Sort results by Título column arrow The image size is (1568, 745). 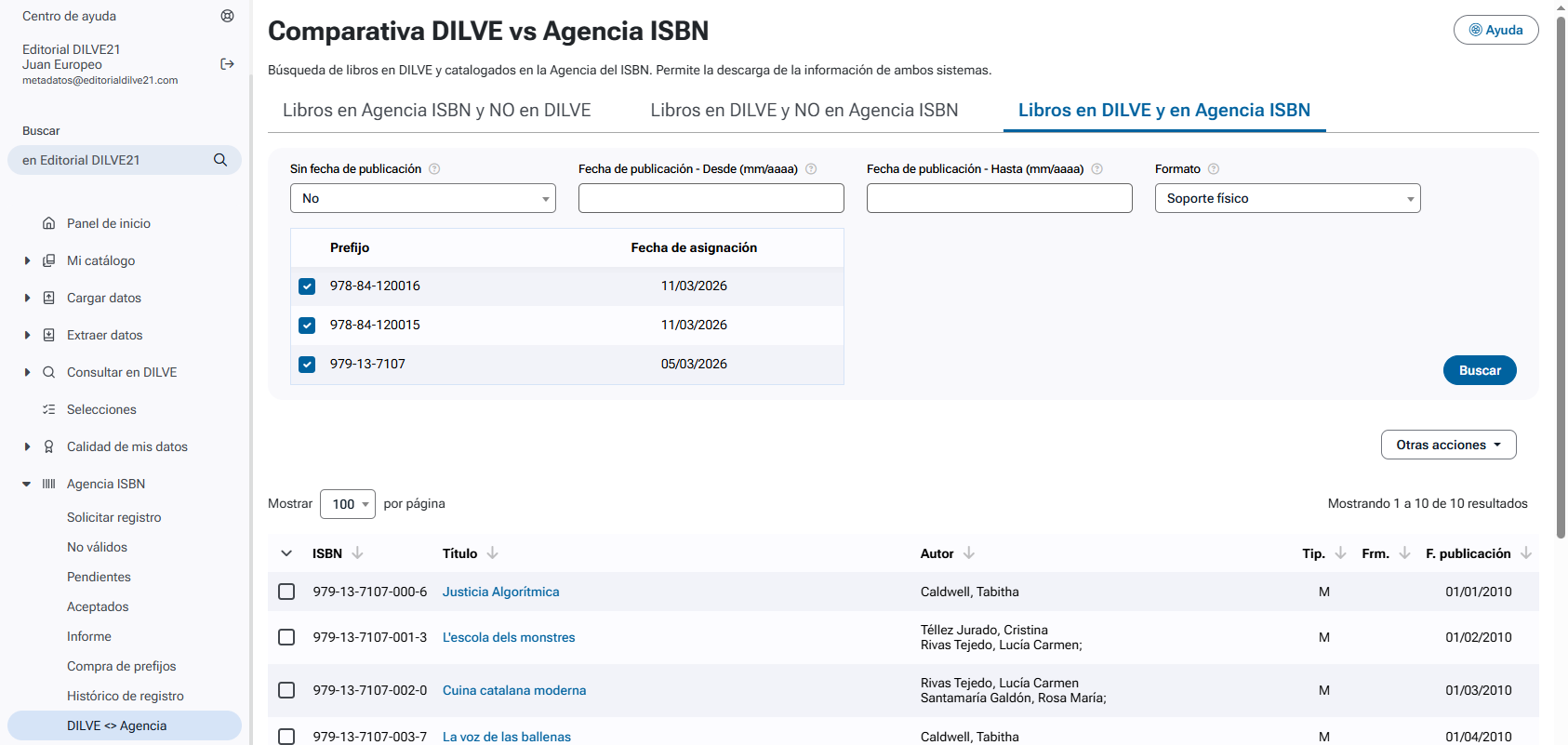[492, 553]
